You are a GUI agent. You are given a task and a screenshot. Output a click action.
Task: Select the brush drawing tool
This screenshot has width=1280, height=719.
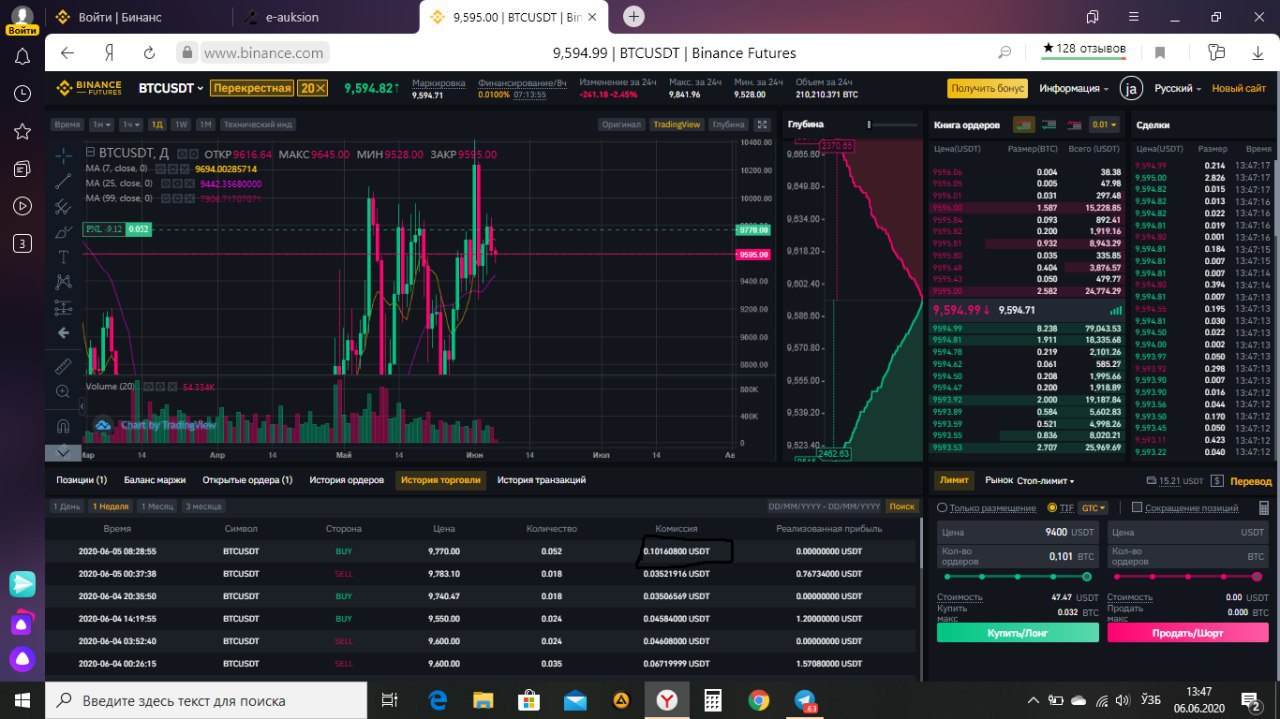click(x=63, y=232)
